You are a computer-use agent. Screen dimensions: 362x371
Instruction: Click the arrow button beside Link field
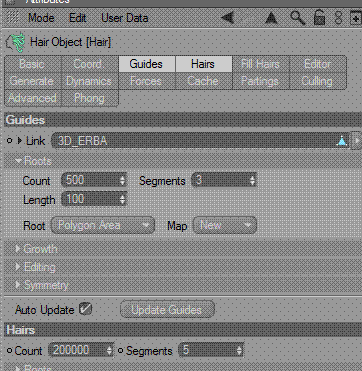[x=357, y=141]
